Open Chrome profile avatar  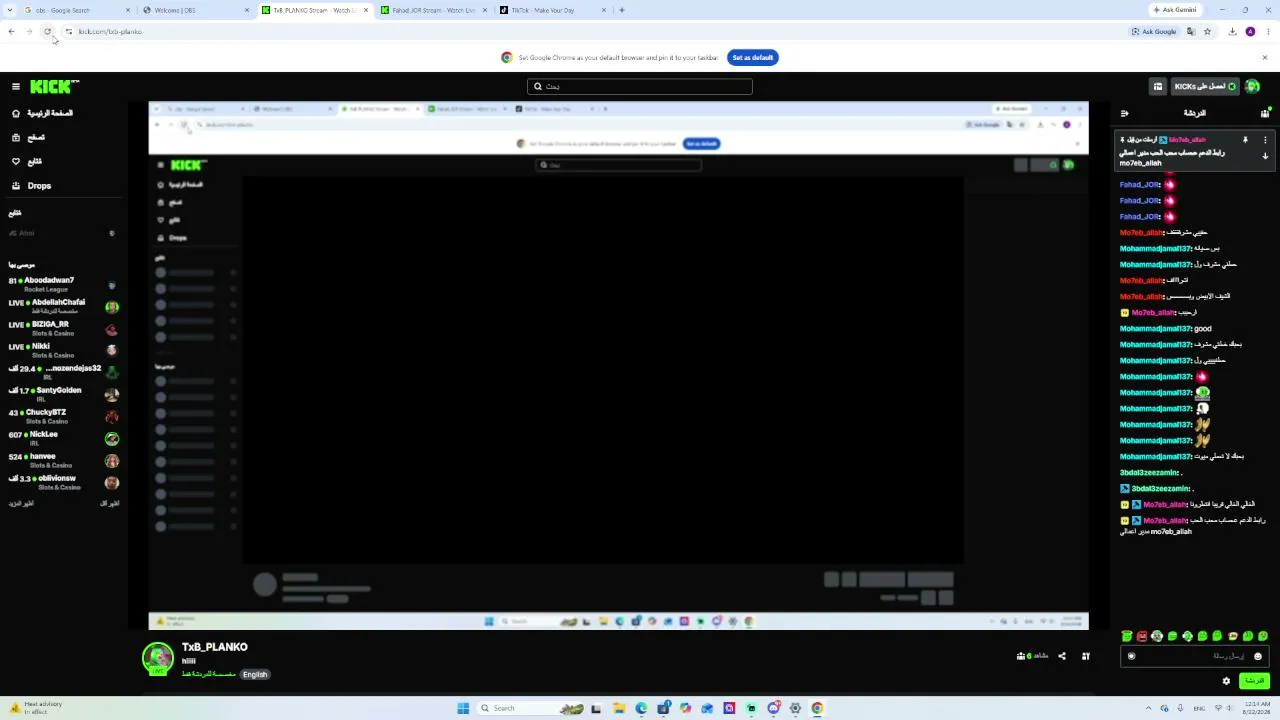1250,31
